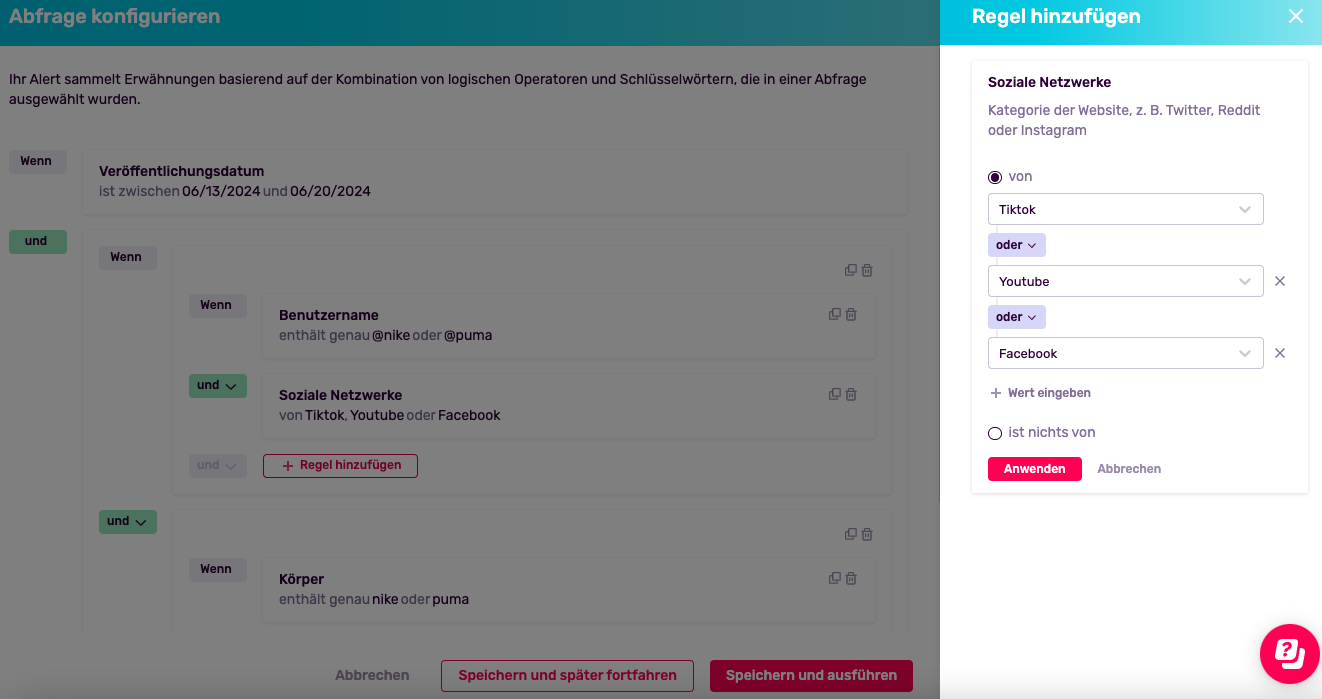Click 'Wert eingeben' to add value
Screen dimensions: 1322x699
[1040, 393]
